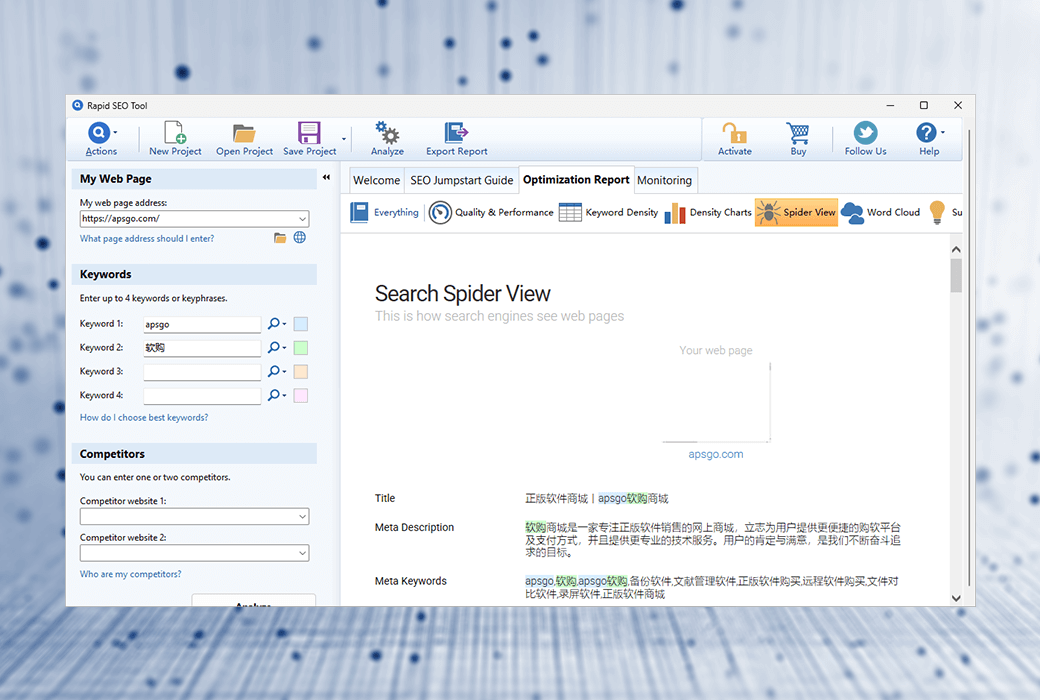Browse for a local file with the folder icon
The image size is (1040, 700).
280,238
